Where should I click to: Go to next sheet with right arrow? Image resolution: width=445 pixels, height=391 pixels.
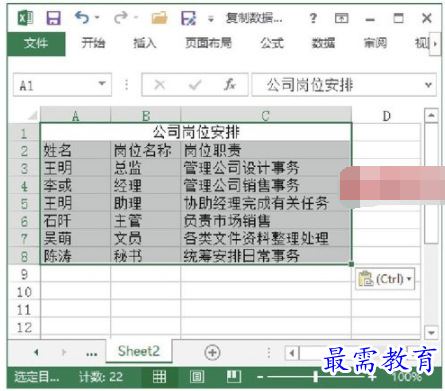coord(64,352)
